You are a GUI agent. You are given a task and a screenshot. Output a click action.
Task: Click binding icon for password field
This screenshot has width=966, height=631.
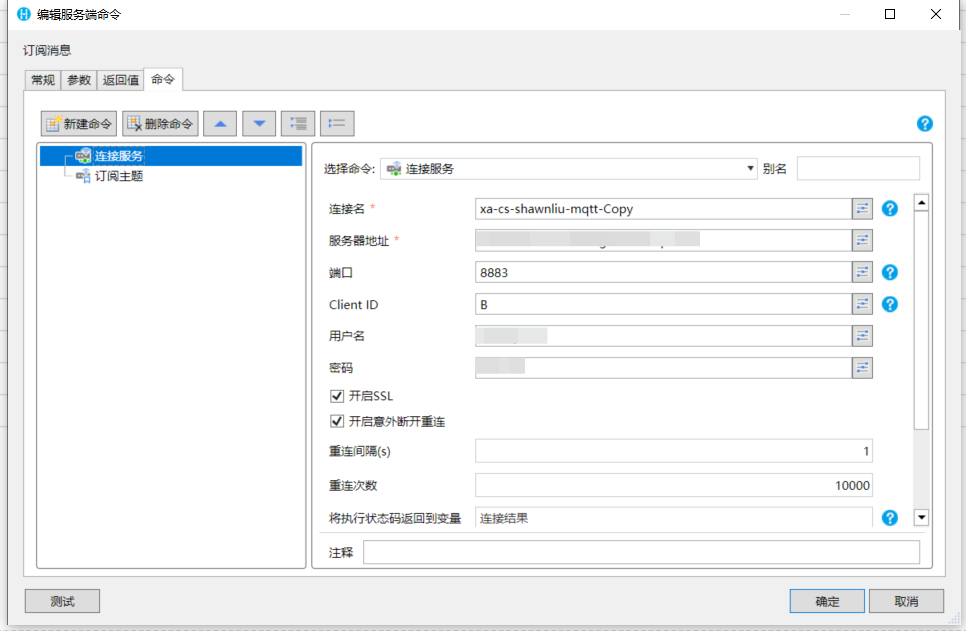point(862,368)
